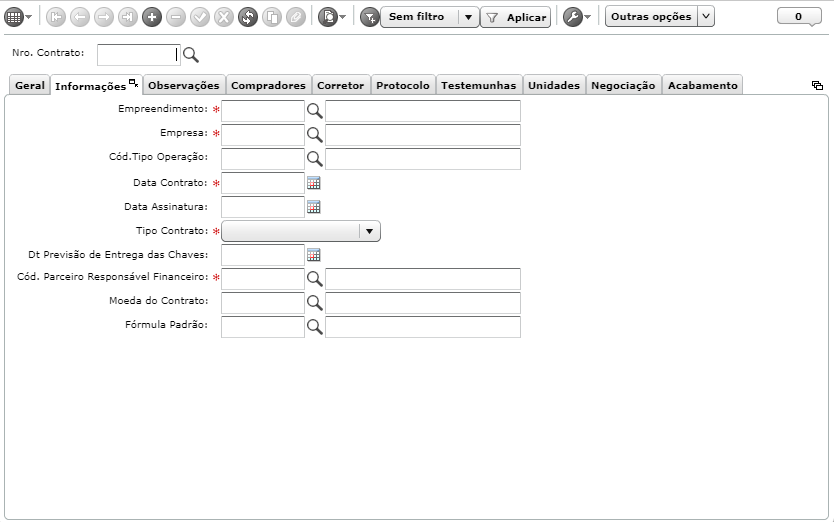Open the Observações tab

(184, 85)
